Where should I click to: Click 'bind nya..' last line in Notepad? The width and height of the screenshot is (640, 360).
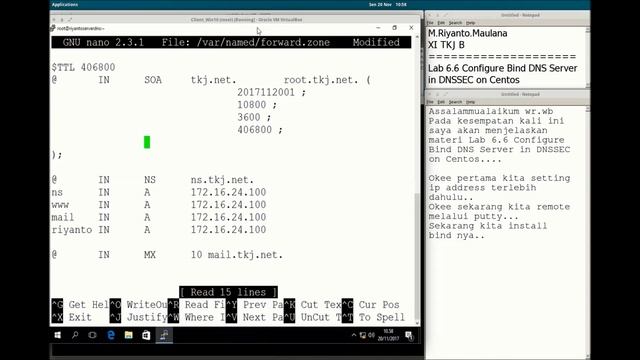click(457, 236)
